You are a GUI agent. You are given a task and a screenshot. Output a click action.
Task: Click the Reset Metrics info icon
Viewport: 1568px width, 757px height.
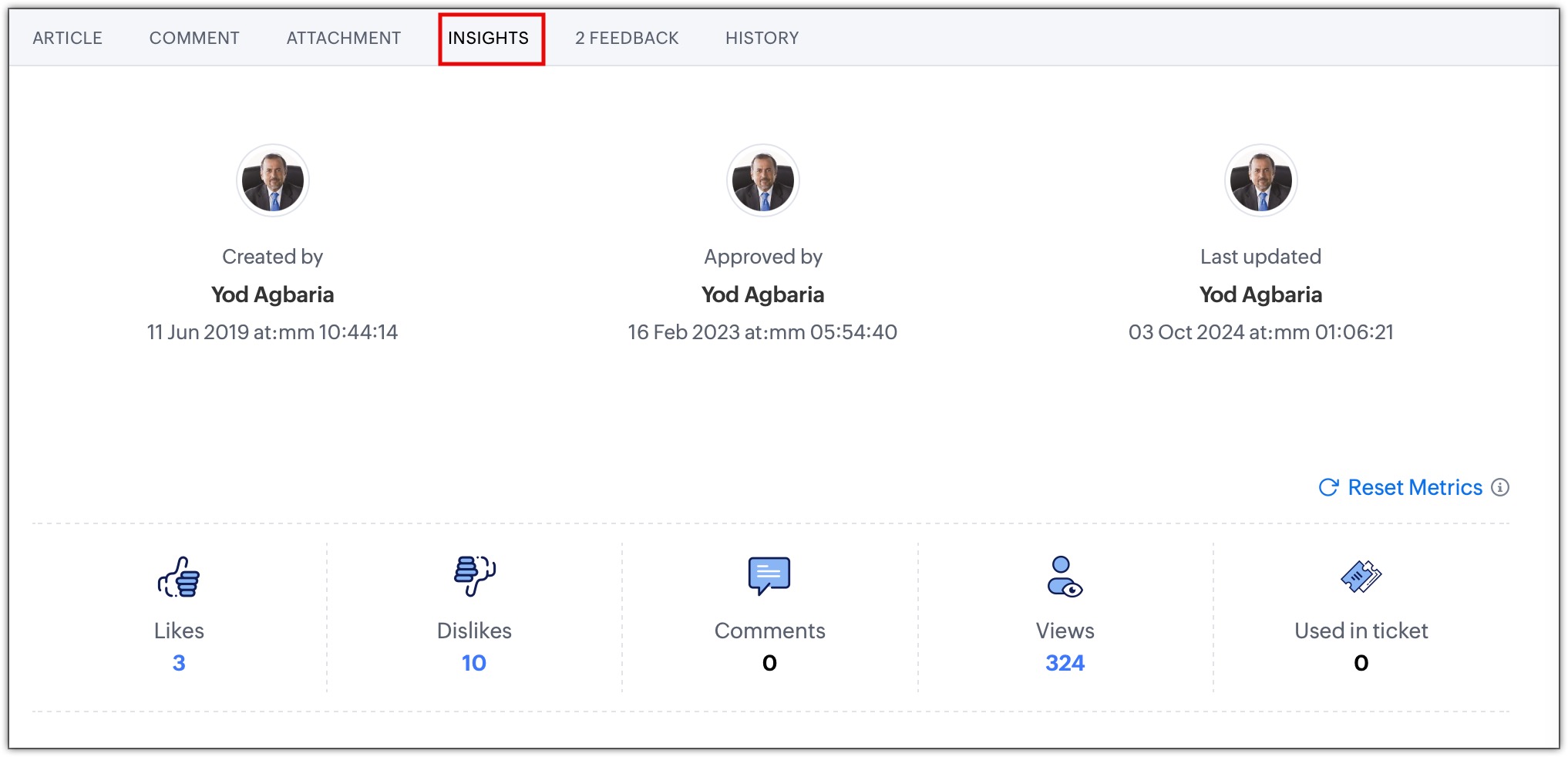pyautogui.click(x=1500, y=487)
